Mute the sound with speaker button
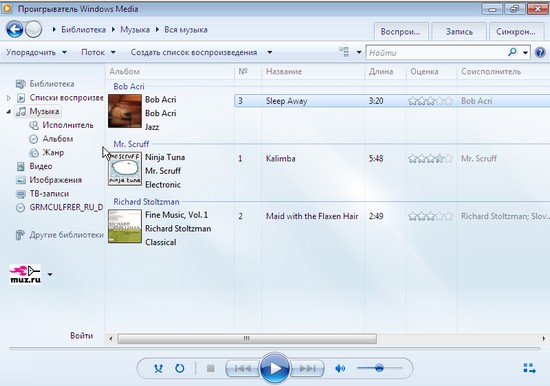Image resolution: width=550 pixels, height=386 pixels. 340,368
